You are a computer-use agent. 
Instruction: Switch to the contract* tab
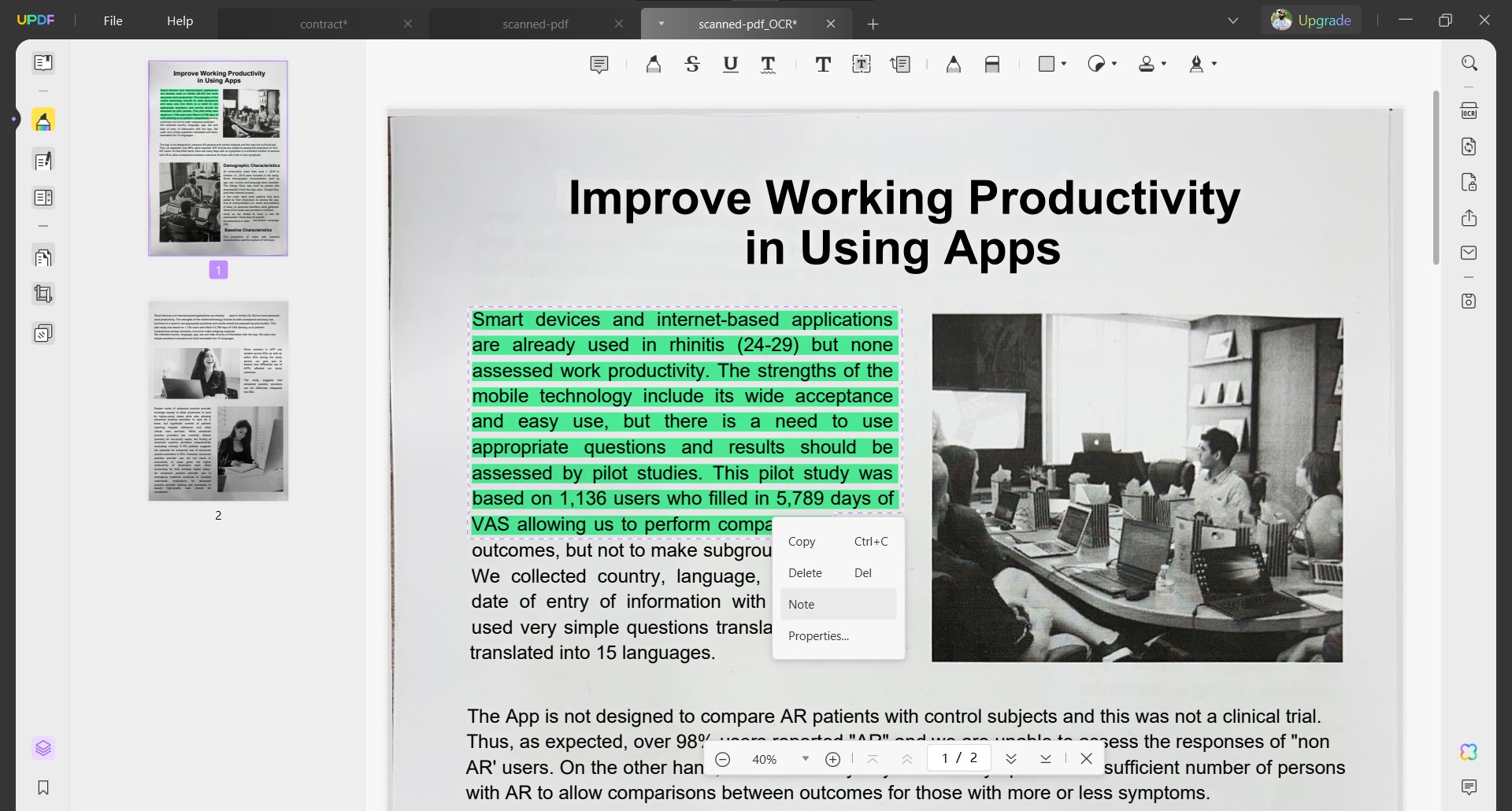(x=323, y=24)
